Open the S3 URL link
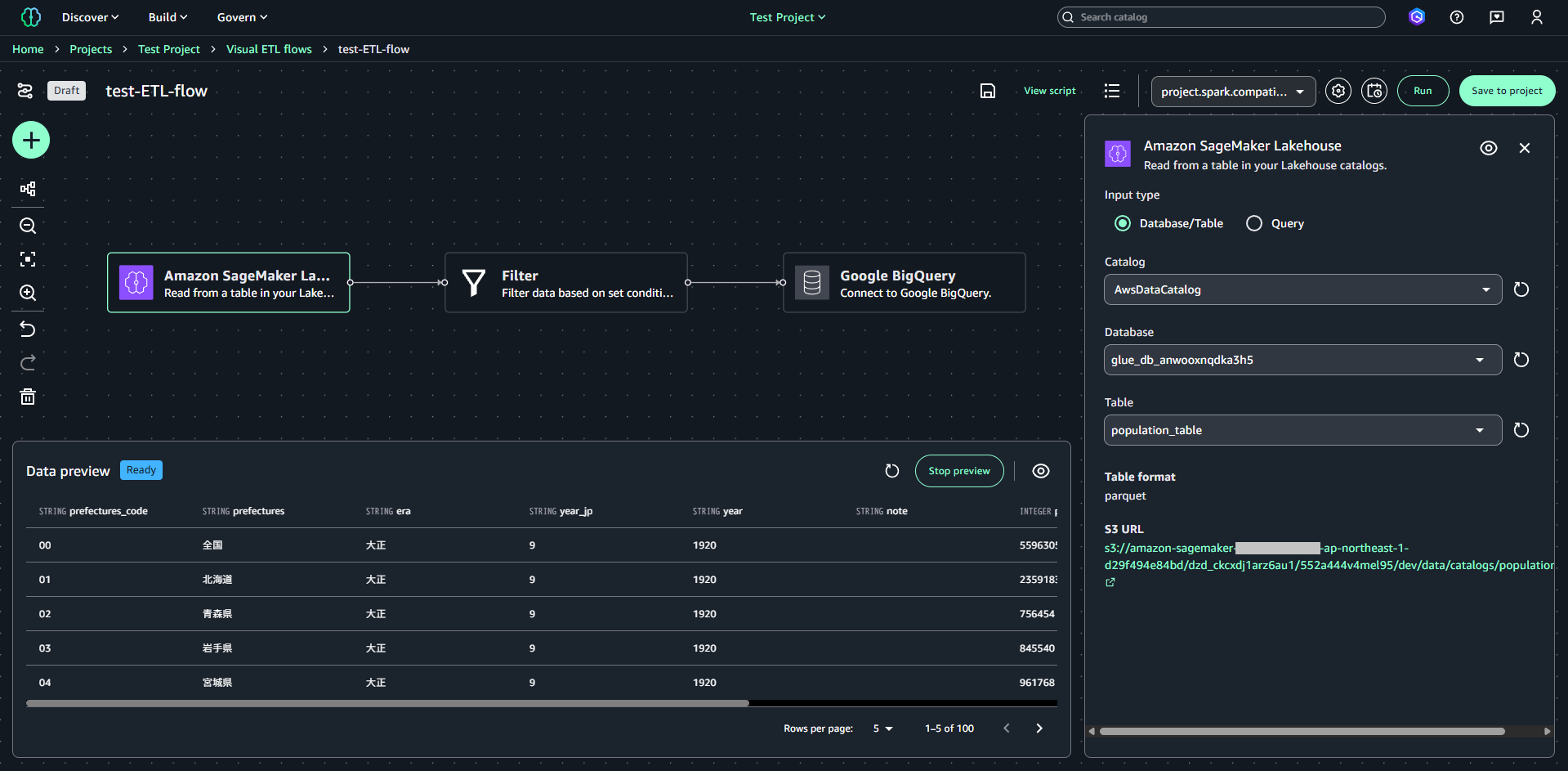Screen dimensions: 1568x771 pos(1329,557)
